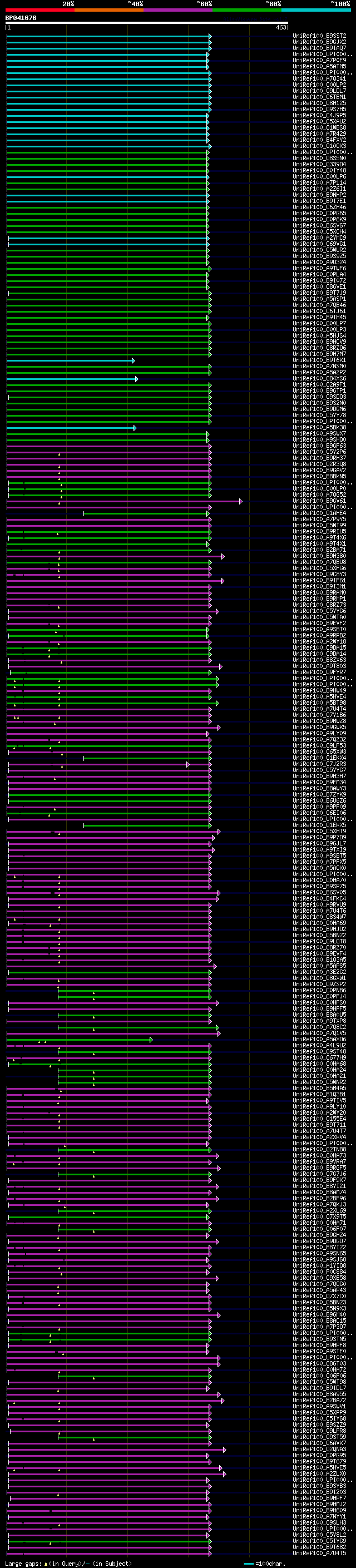Click the red ~20% identity legend bar
This screenshot has height=1568, width=356.
pyautogui.click(x=39, y=10)
